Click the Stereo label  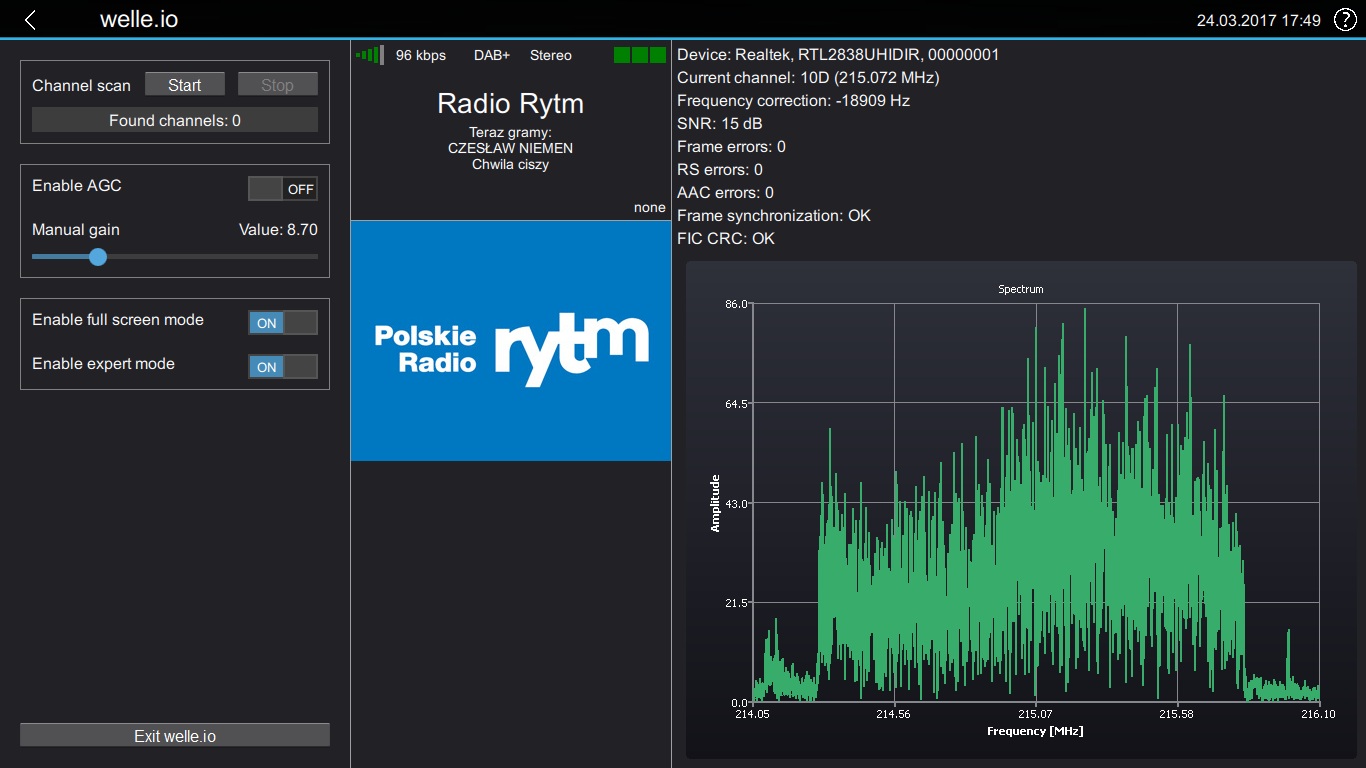551,55
